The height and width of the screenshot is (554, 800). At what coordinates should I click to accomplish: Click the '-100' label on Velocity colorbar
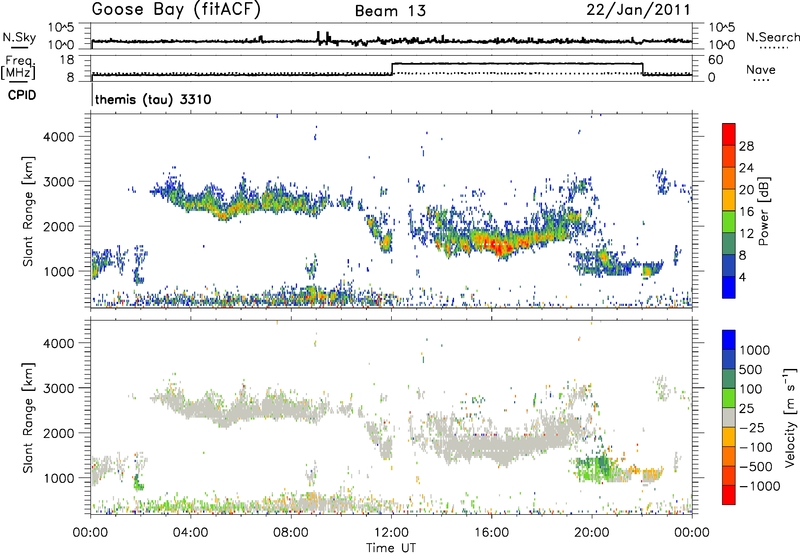[756, 447]
